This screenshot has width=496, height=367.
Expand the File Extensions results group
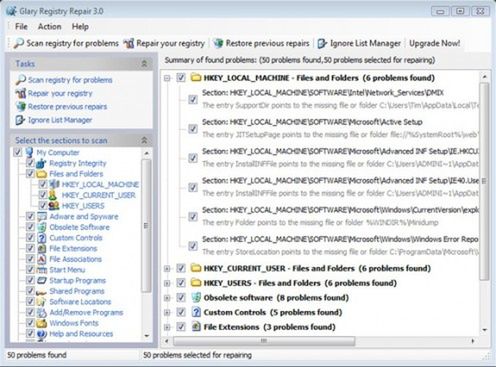click(x=167, y=327)
